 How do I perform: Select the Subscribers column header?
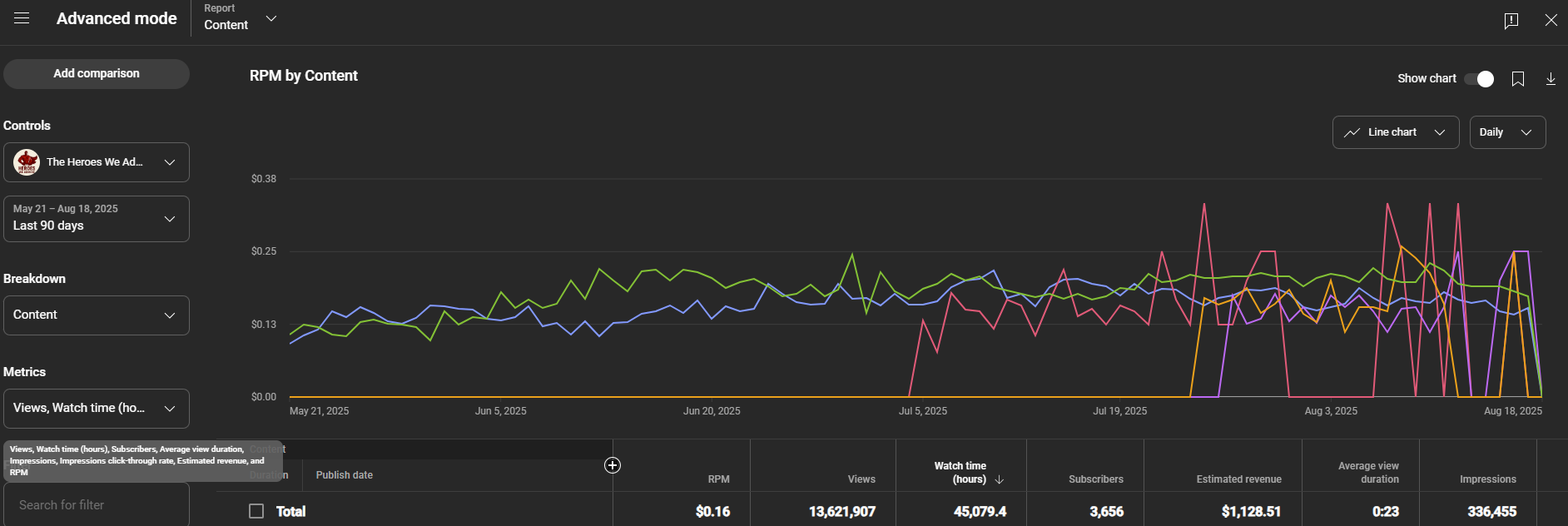coord(1096,479)
